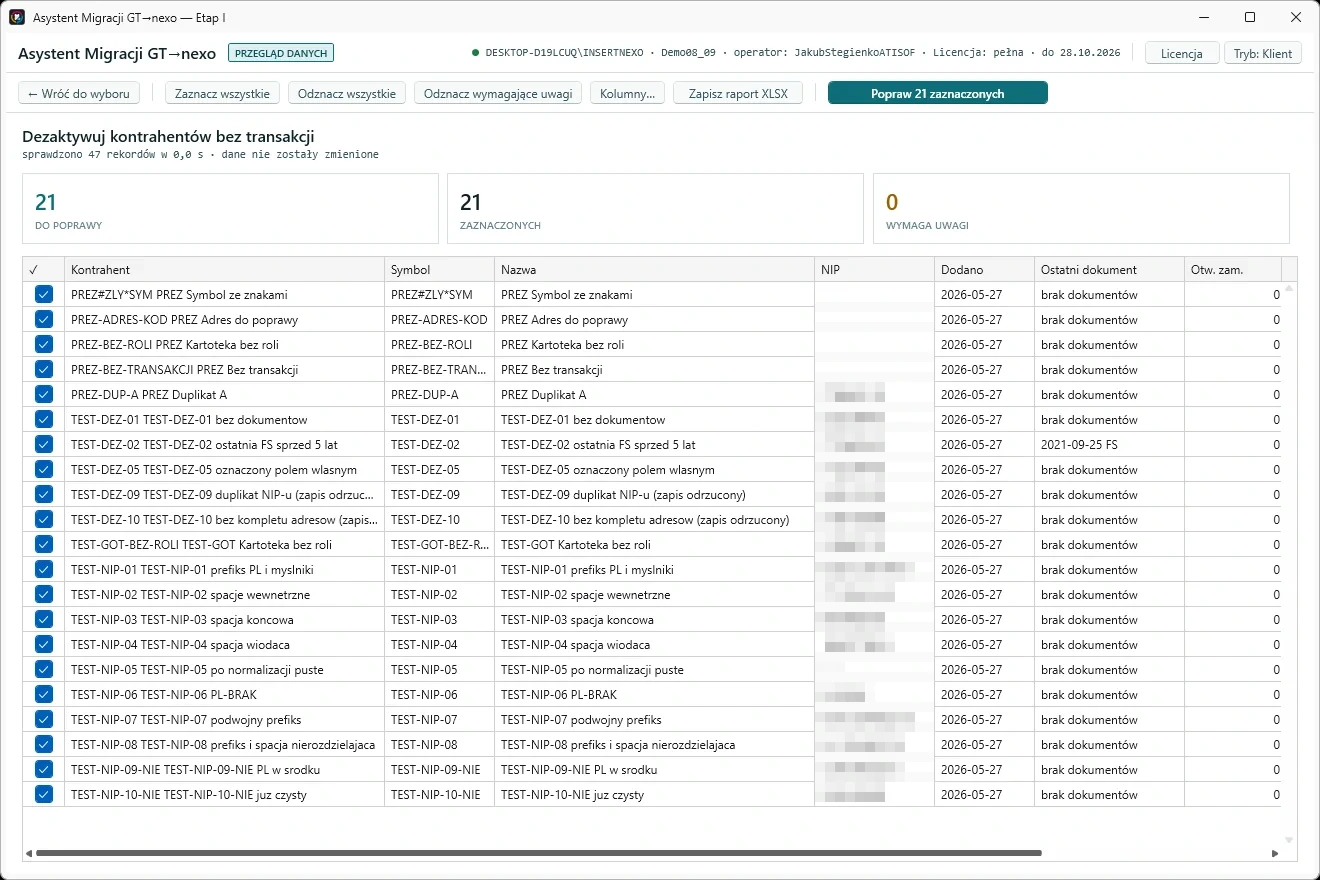The width and height of the screenshot is (1320, 880).
Task: Click the horizontal scrollbar thumb
Action: click(539, 853)
